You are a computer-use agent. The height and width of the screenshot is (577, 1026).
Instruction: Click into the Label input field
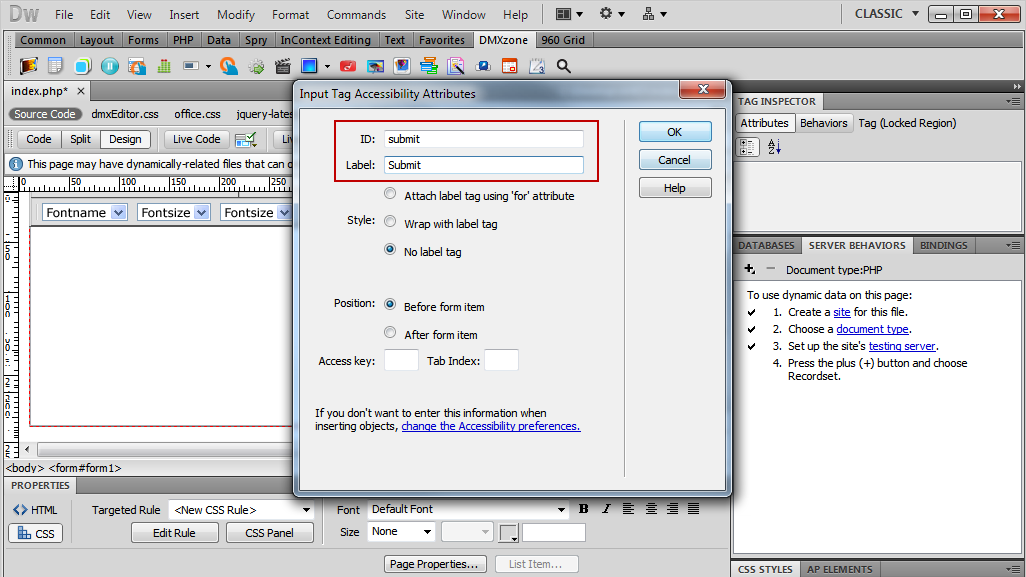pyautogui.click(x=484, y=165)
